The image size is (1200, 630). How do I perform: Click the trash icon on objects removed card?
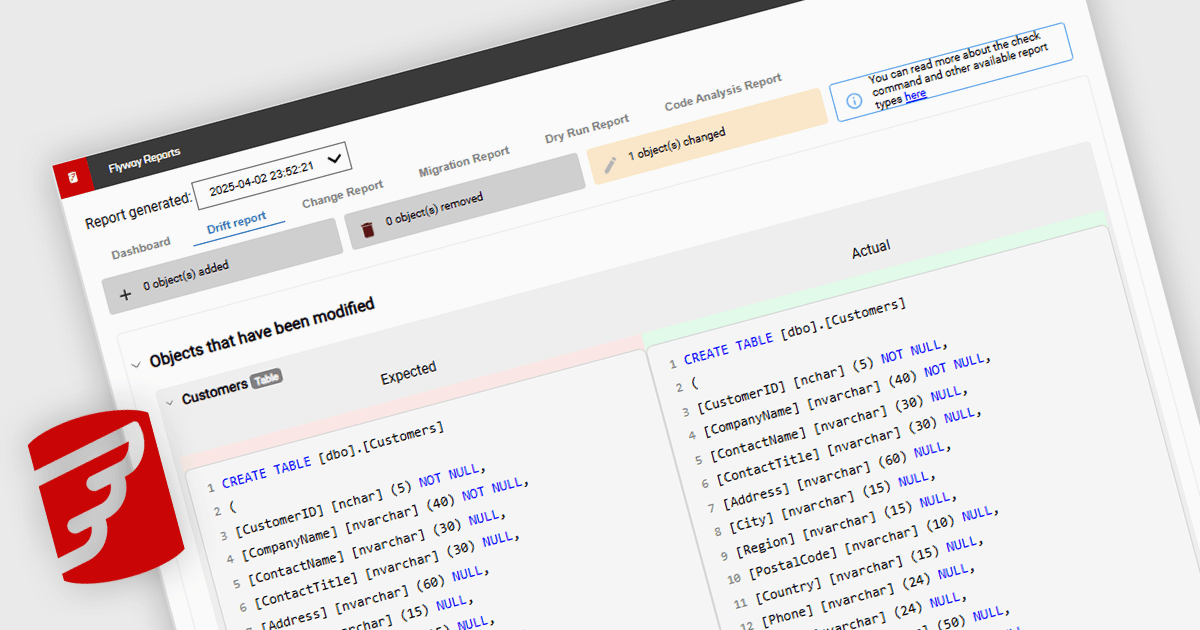(368, 229)
